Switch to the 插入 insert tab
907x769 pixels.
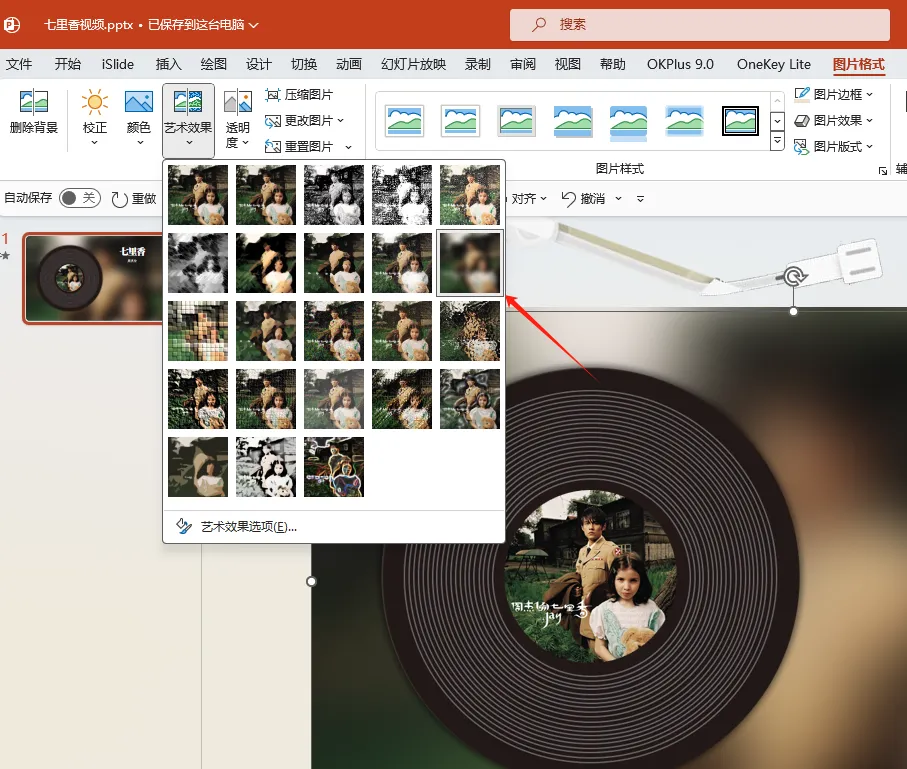pos(168,64)
